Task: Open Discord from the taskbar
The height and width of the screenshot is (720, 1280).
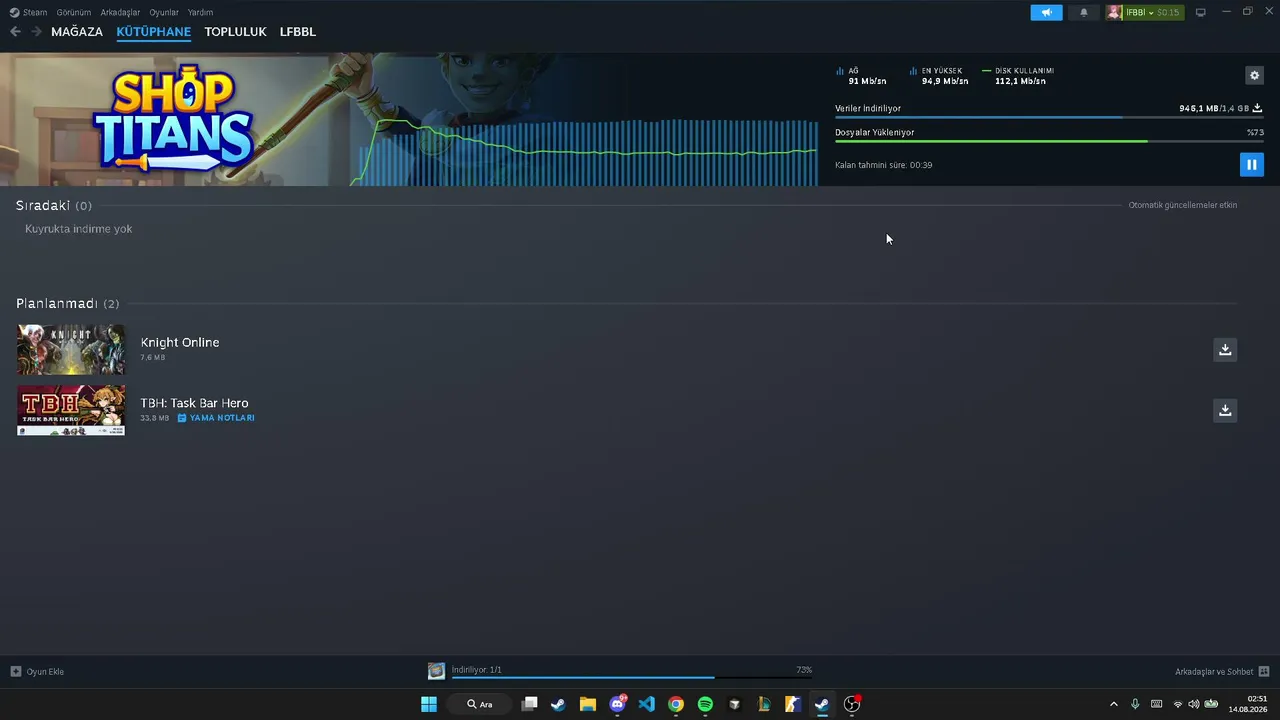Action: click(618, 704)
